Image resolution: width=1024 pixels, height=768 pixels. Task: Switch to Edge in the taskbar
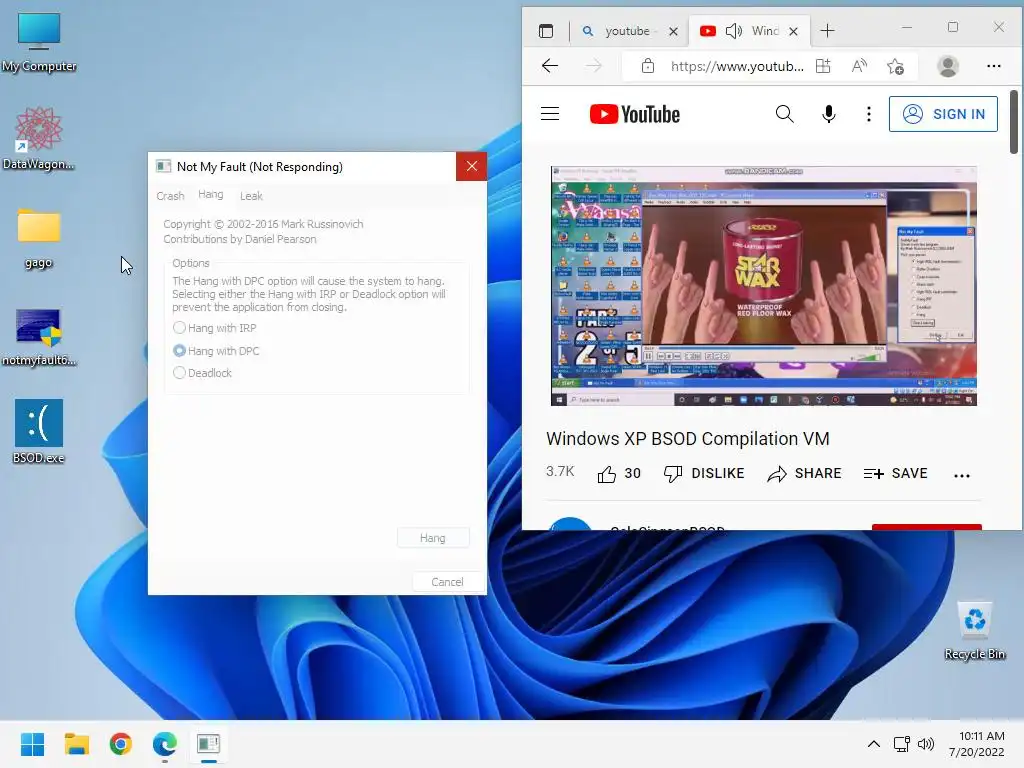coord(165,744)
